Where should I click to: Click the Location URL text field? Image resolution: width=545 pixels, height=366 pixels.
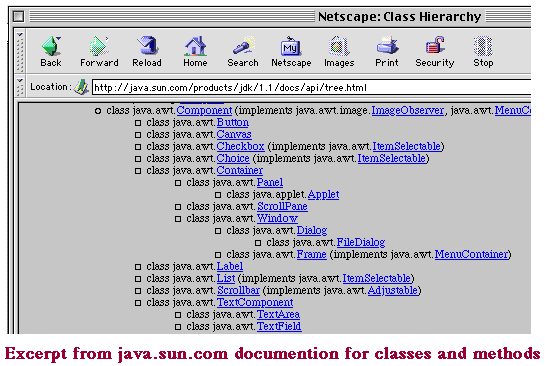click(x=311, y=87)
